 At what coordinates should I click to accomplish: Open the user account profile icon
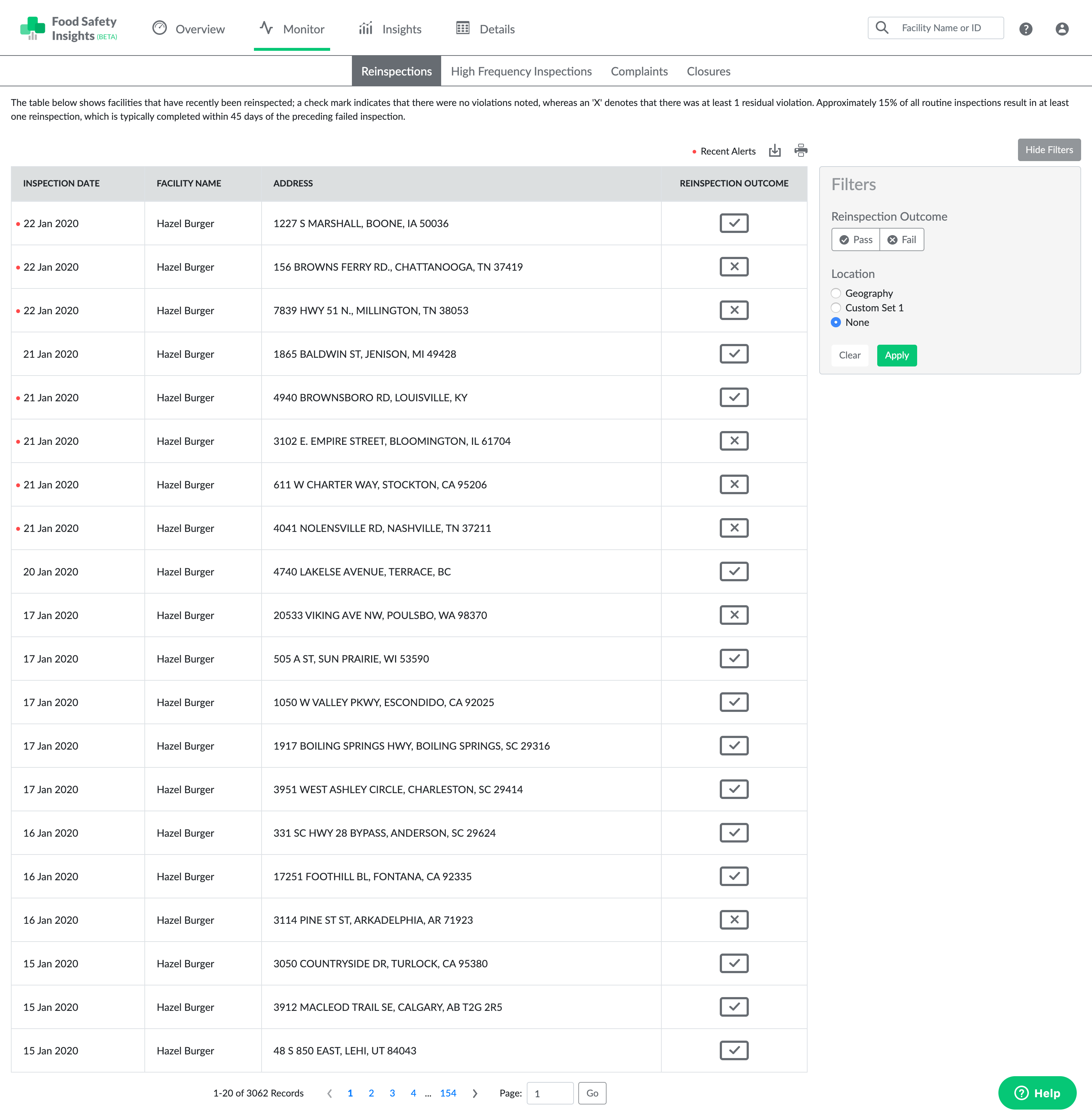(1062, 29)
